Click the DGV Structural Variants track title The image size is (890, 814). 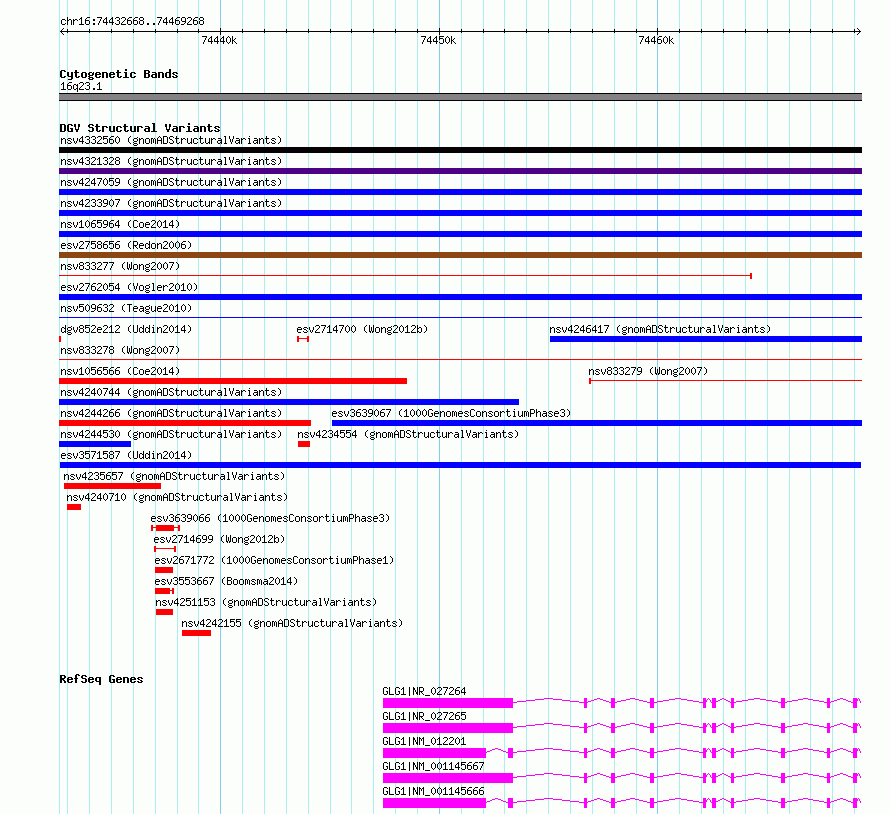[x=140, y=128]
